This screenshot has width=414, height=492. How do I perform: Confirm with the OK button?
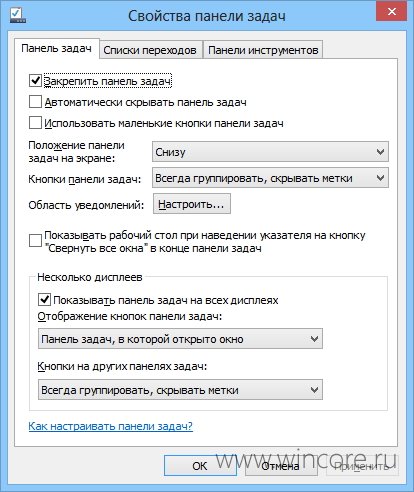pyautogui.click(x=200, y=466)
